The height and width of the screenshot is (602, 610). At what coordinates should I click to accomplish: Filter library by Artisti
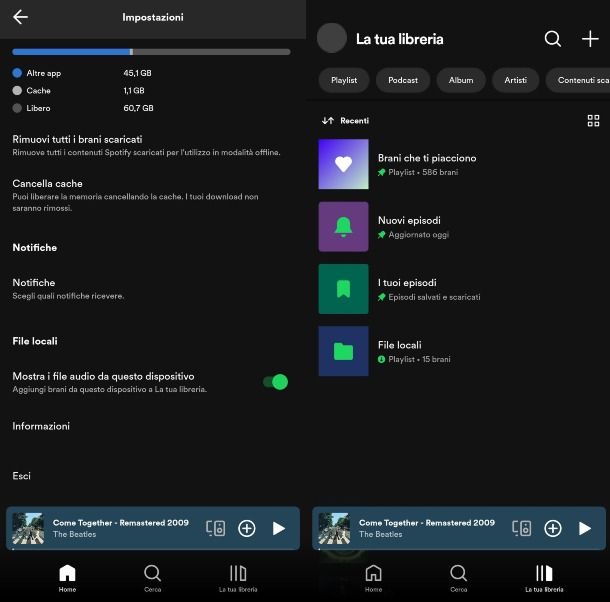click(x=515, y=80)
